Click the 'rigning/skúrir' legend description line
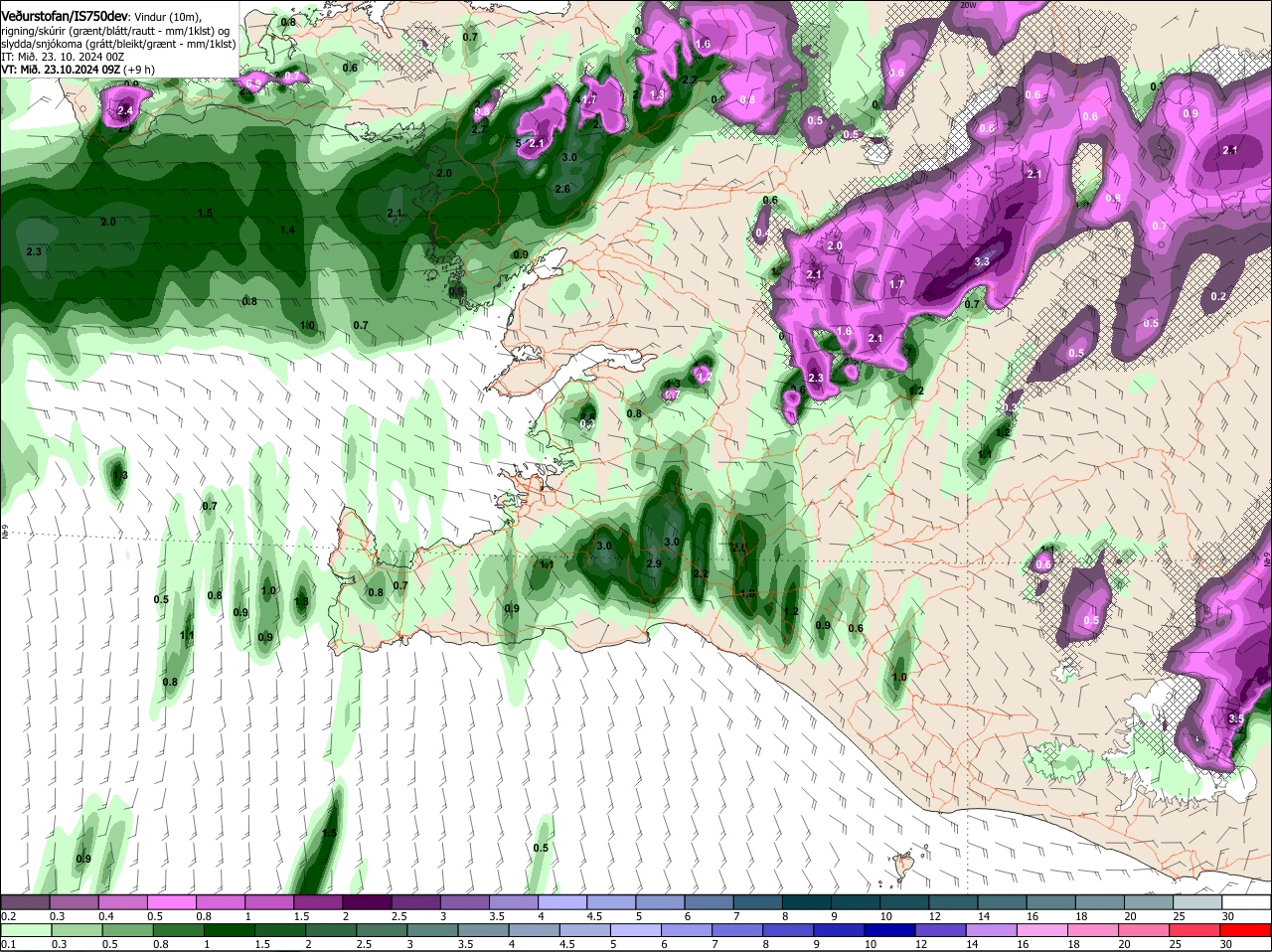The image size is (1272, 952). (113, 31)
